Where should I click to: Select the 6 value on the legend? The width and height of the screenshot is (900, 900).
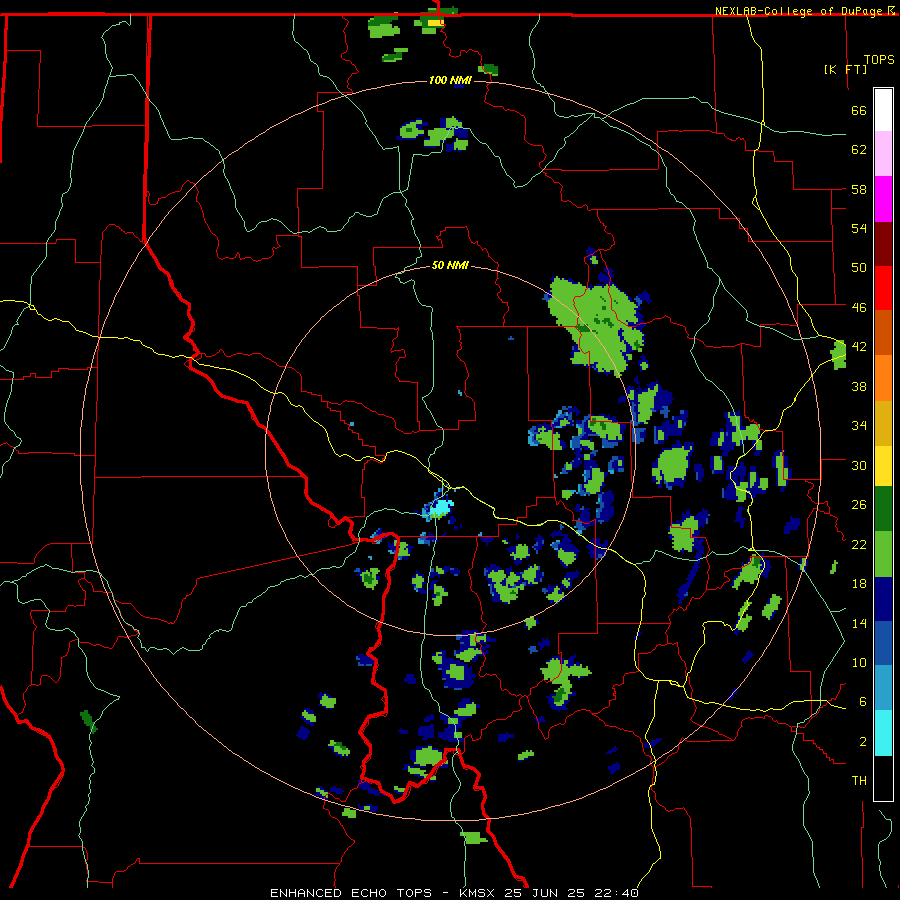pos(862,702)
